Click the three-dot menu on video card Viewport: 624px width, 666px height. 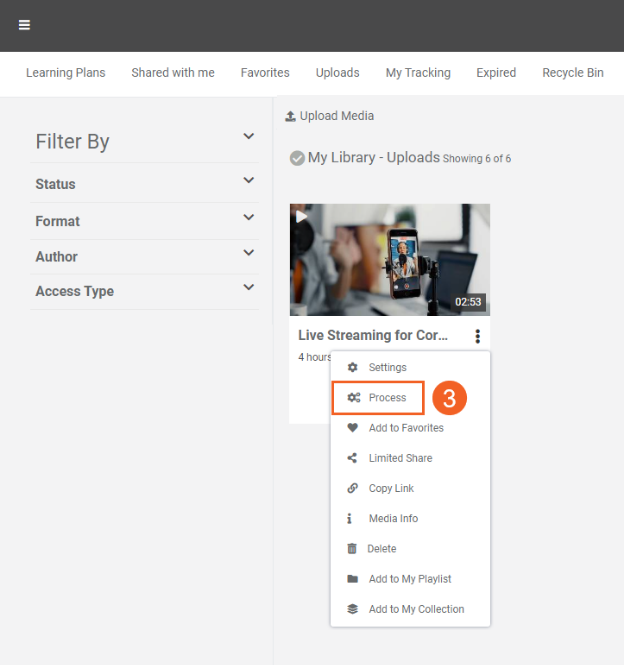coord(478,336)
